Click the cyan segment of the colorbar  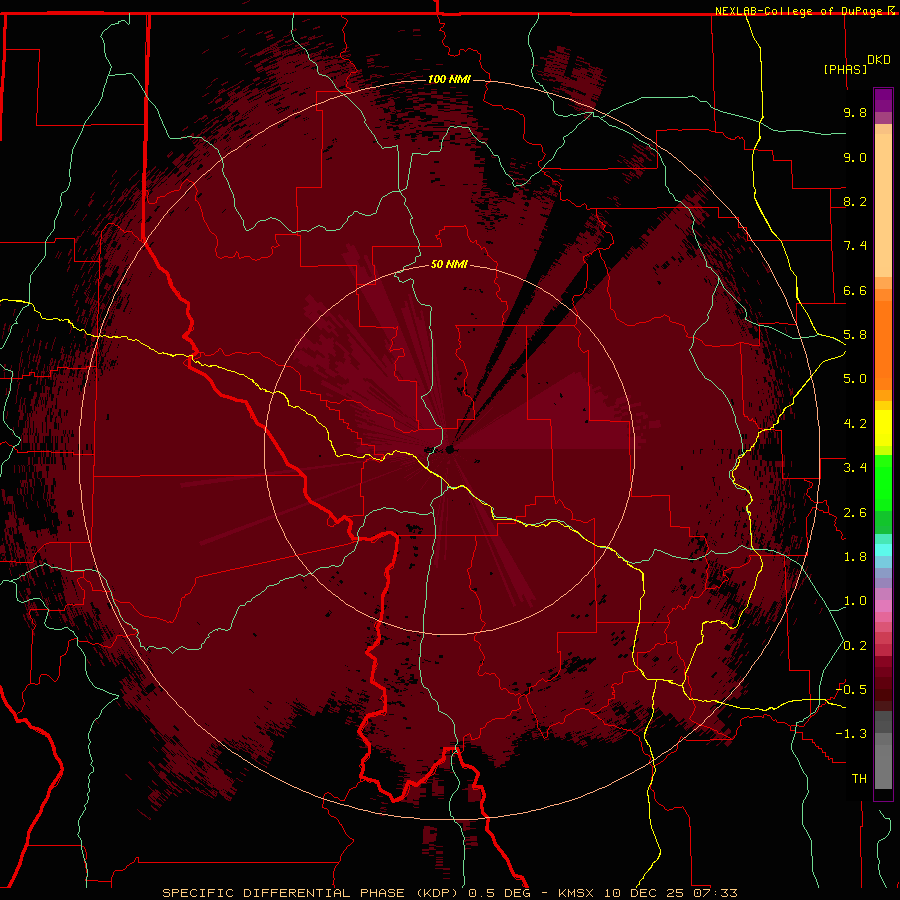point(883,550)
